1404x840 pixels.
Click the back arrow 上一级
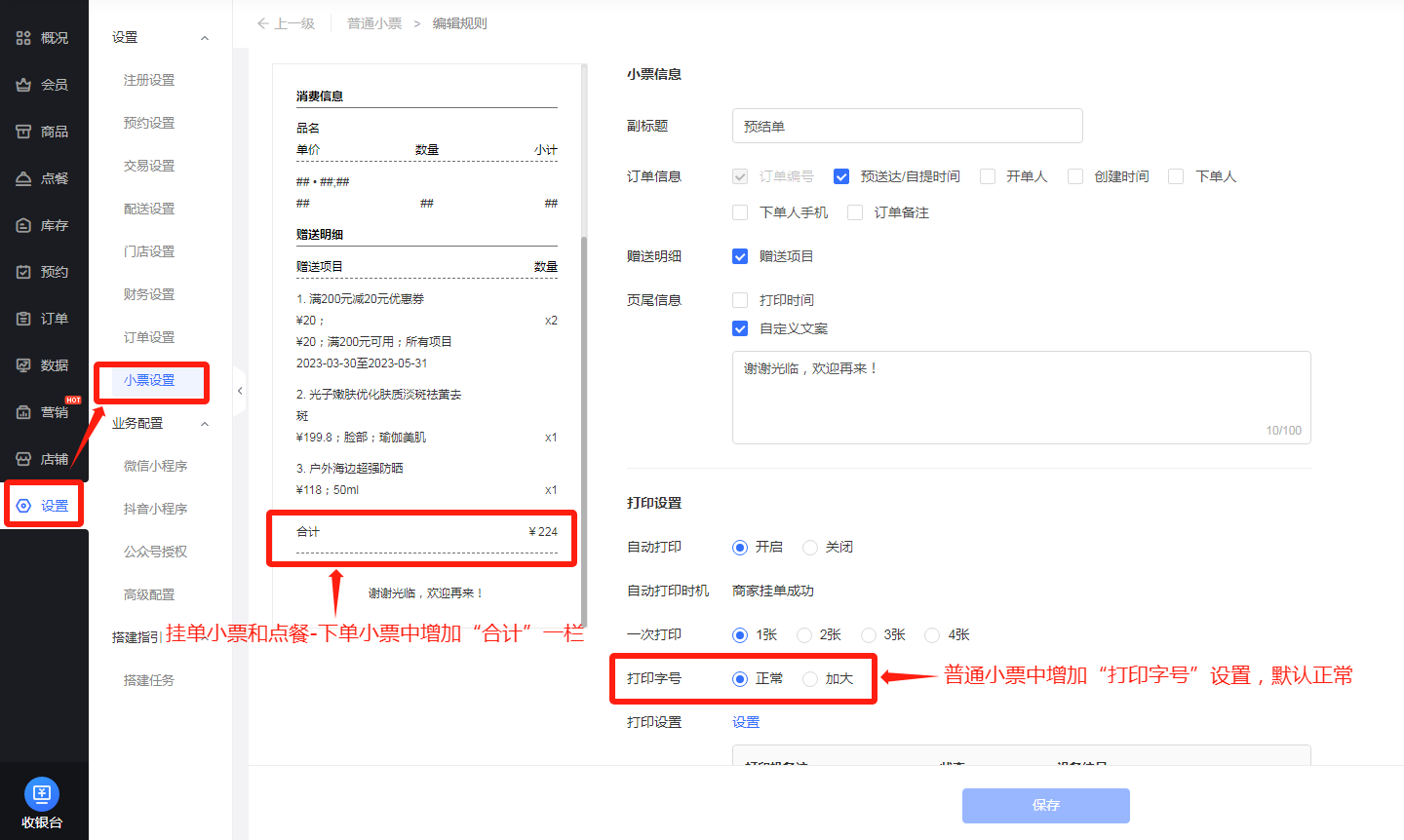click(x=262, y=23)
